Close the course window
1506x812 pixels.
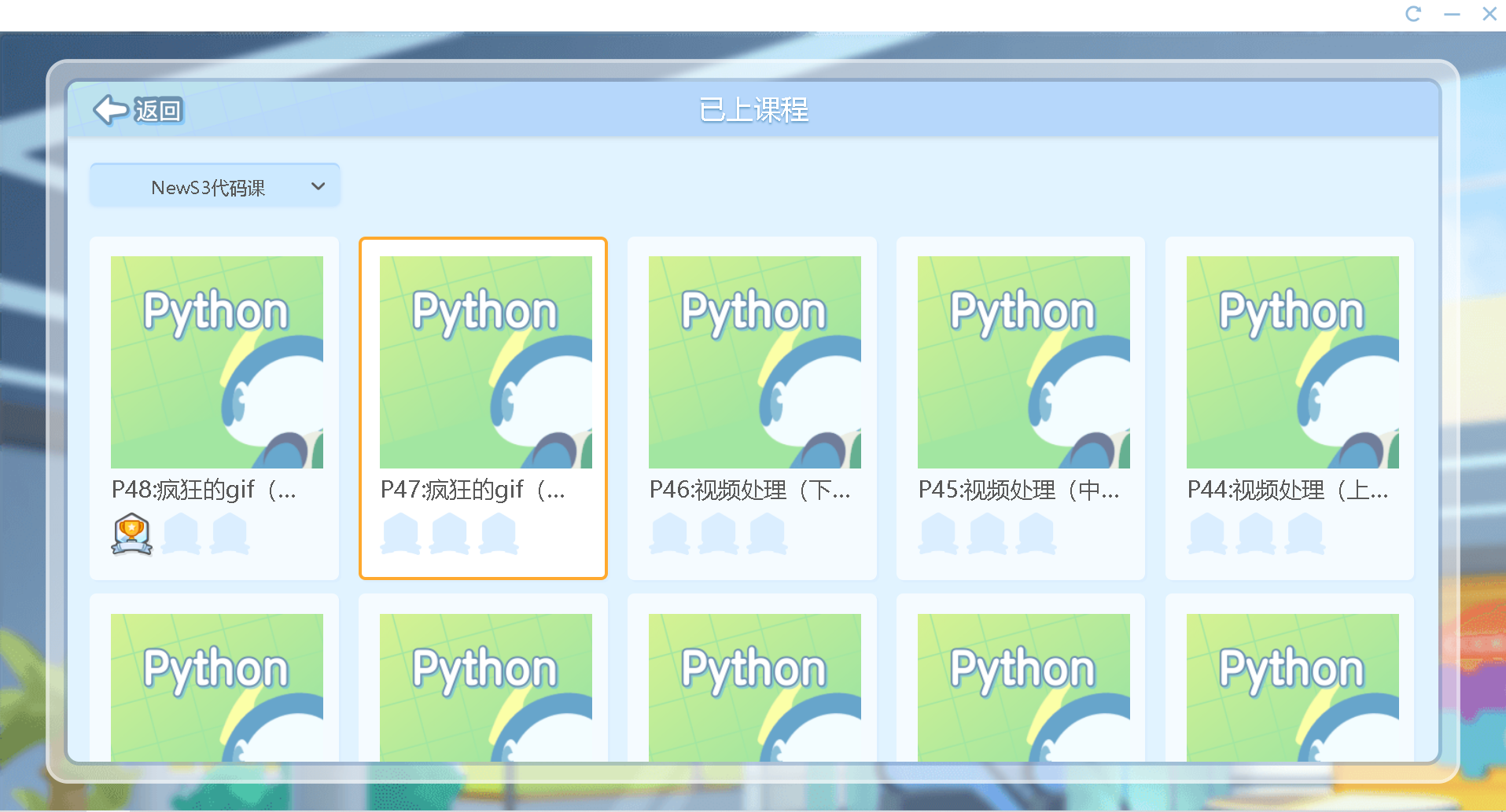coord(1489,14)
